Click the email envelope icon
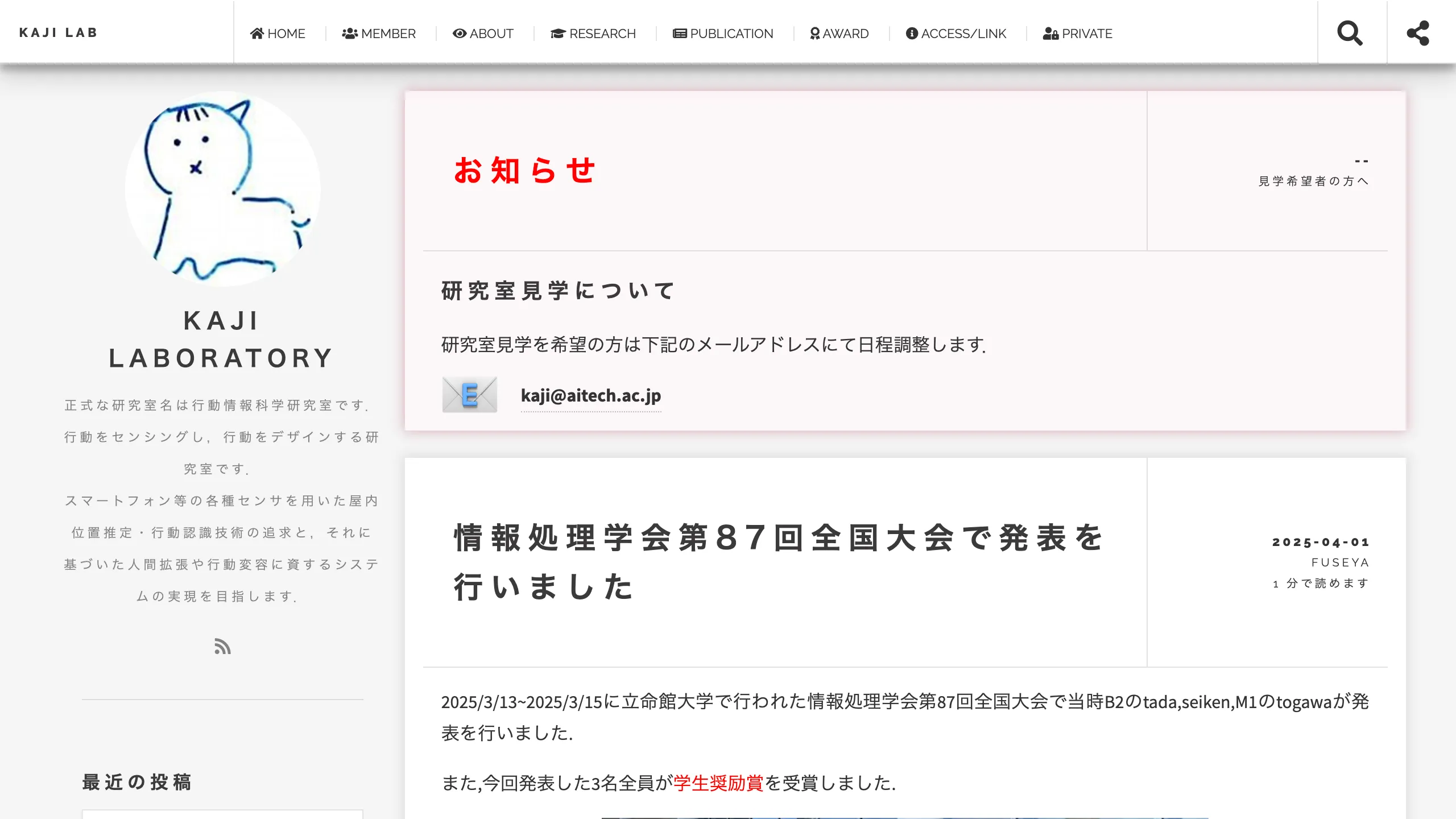 tap(470, 395)
